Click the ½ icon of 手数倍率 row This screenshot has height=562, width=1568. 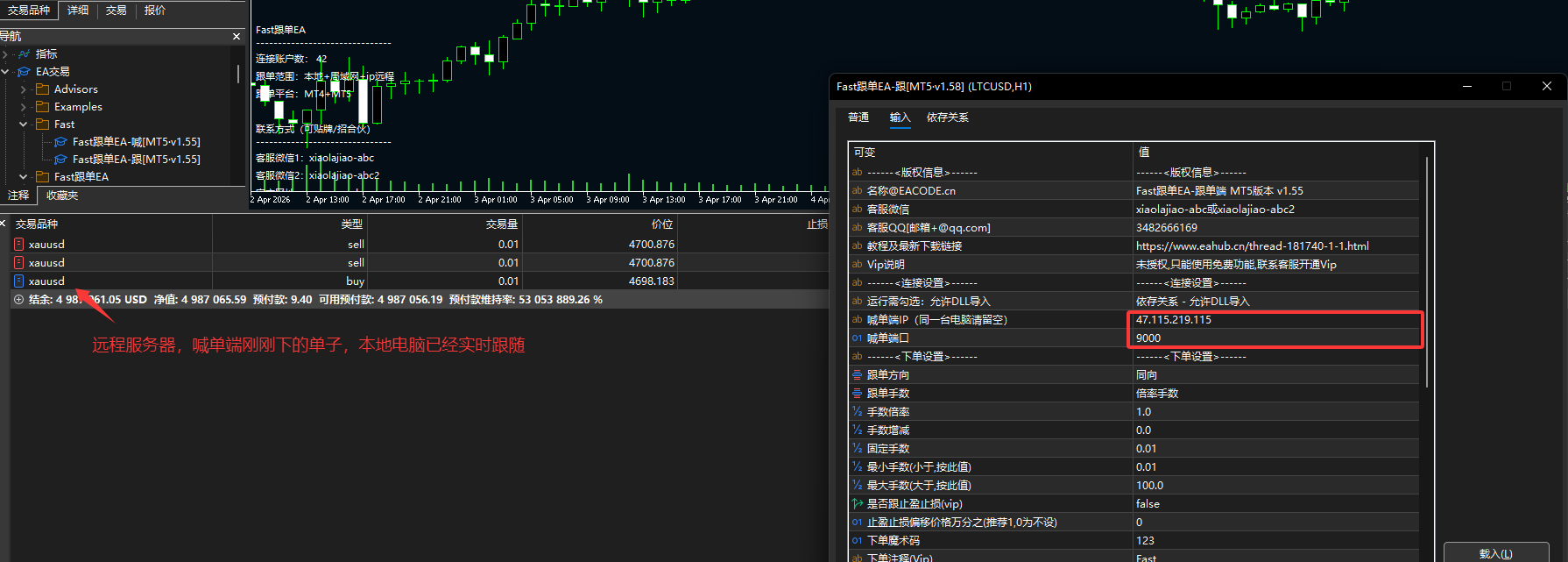858,412
